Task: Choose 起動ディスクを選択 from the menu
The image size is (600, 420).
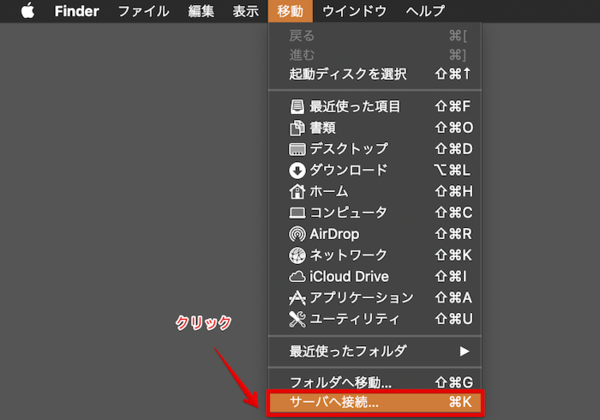Action: [375, 74]
